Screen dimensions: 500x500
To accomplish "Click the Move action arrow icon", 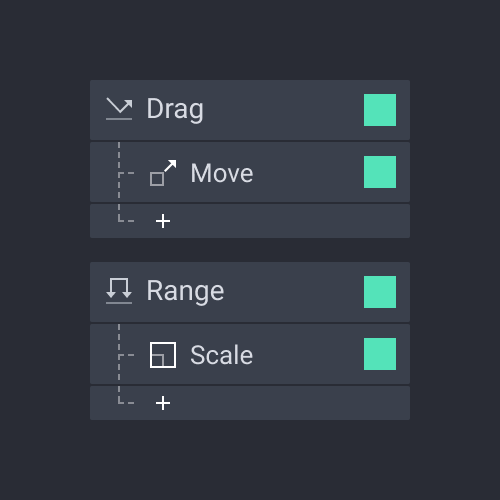I will [163, 173].
